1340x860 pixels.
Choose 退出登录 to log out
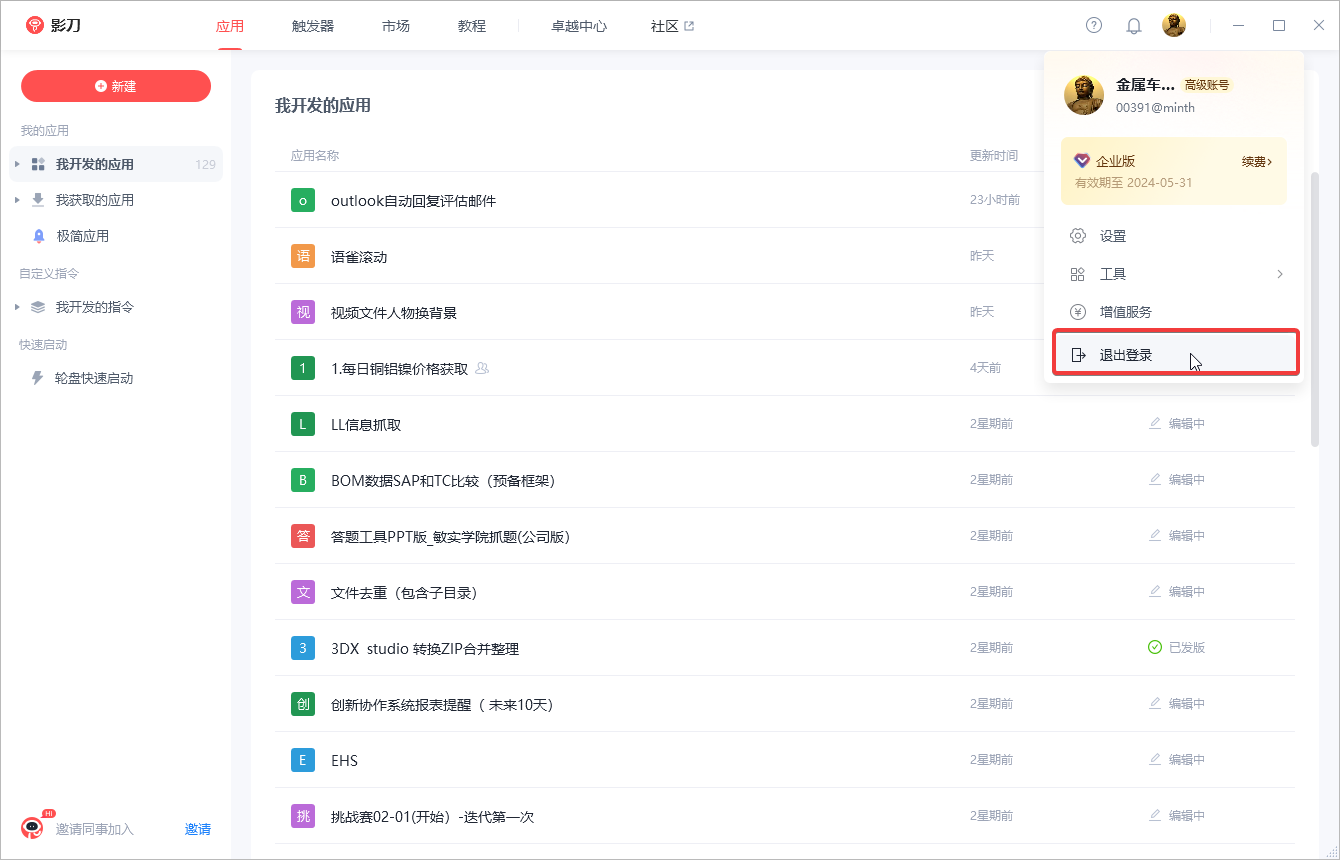pyautogui.click(x=1176, y=354)
